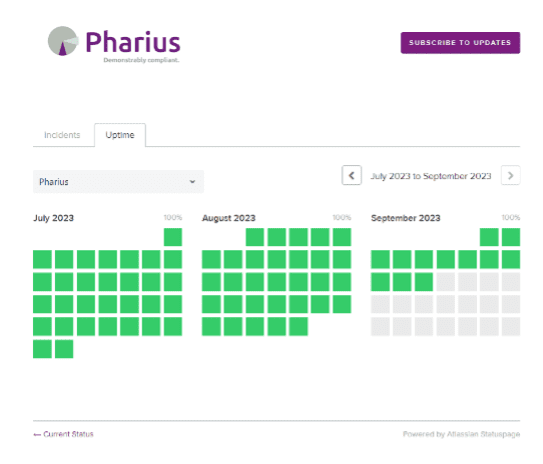Click August 2023's 100% uptime value
This screenshot has width=543, height=464.
pyautogui.click(x=342, y=217)
